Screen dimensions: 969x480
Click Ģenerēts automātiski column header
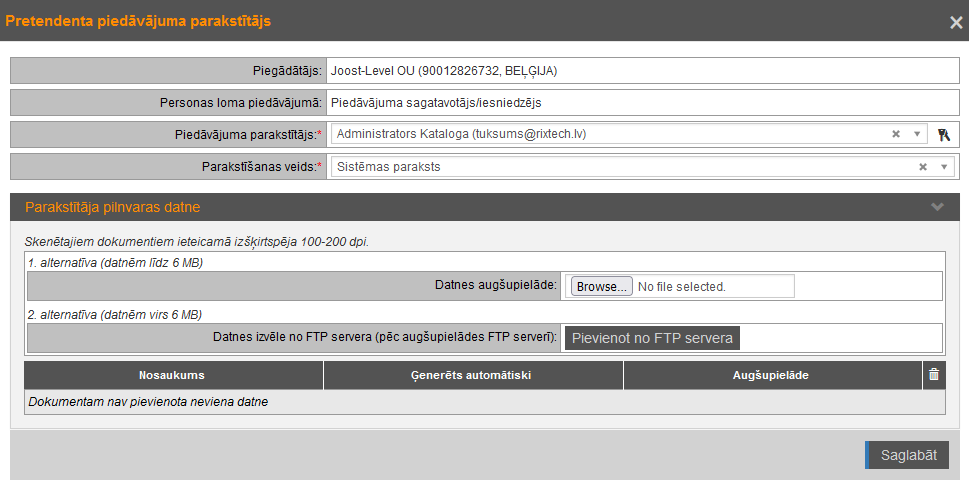[x=473, y=376]
